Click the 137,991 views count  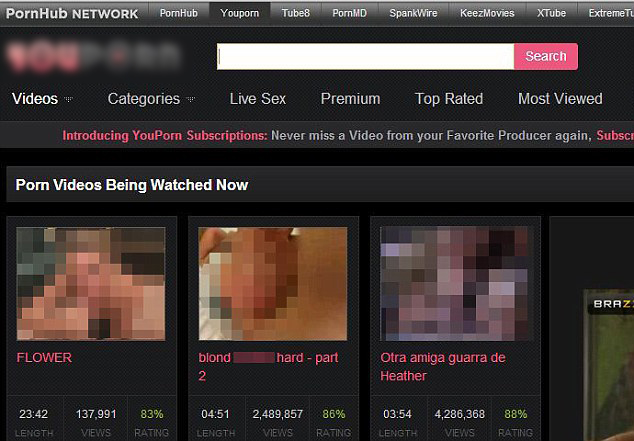pyautogui.click(x=96, y=414)
